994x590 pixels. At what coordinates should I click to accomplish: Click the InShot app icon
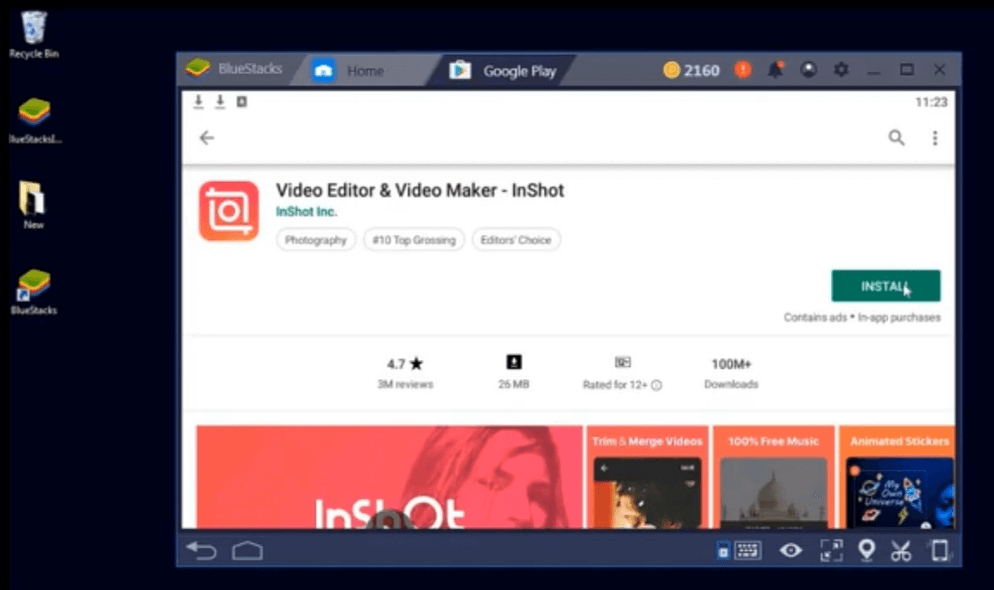pyautogui.click(x=229, y=211)
